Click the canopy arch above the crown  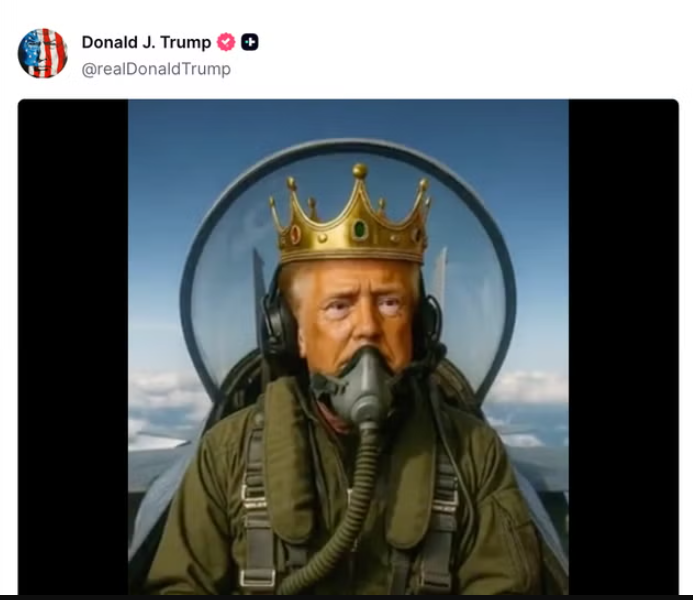click(x=349, y=148)
